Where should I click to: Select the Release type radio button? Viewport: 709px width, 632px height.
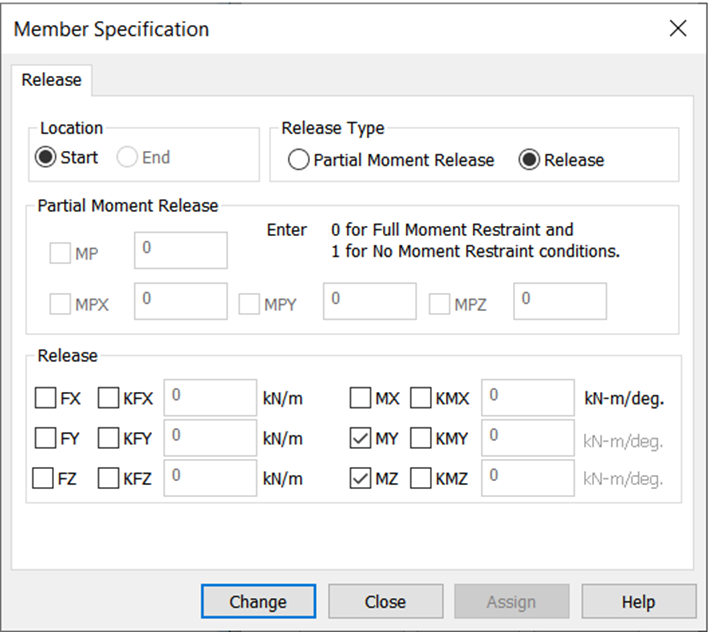tap(529, 160)
